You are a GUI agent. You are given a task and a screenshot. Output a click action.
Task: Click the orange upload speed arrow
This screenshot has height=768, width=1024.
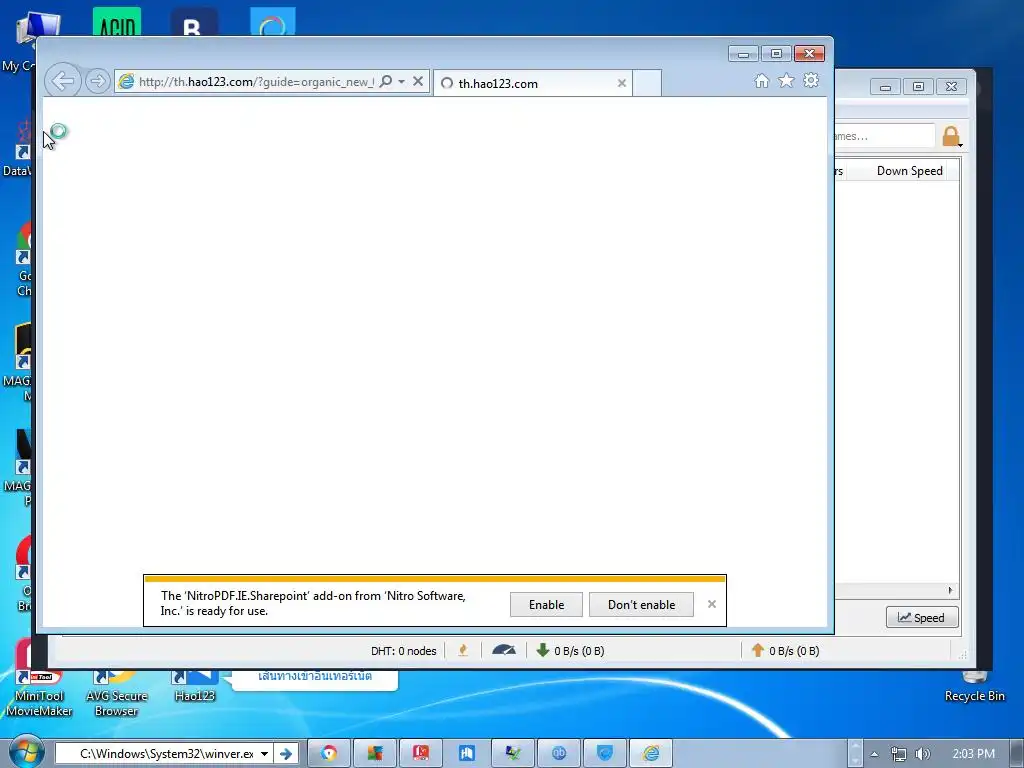tap(758, 650)
